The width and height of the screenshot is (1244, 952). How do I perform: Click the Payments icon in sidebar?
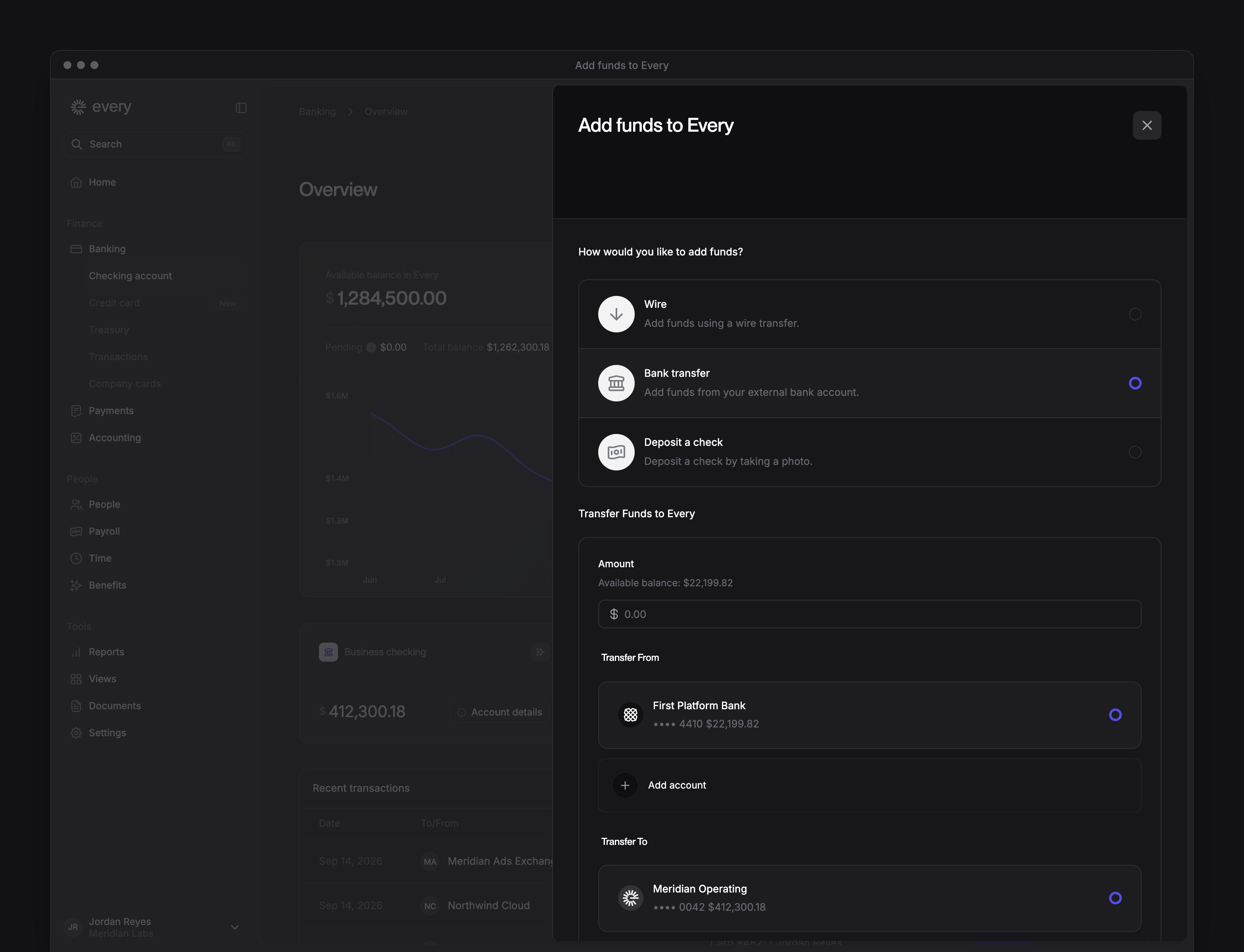click(76, 411)
